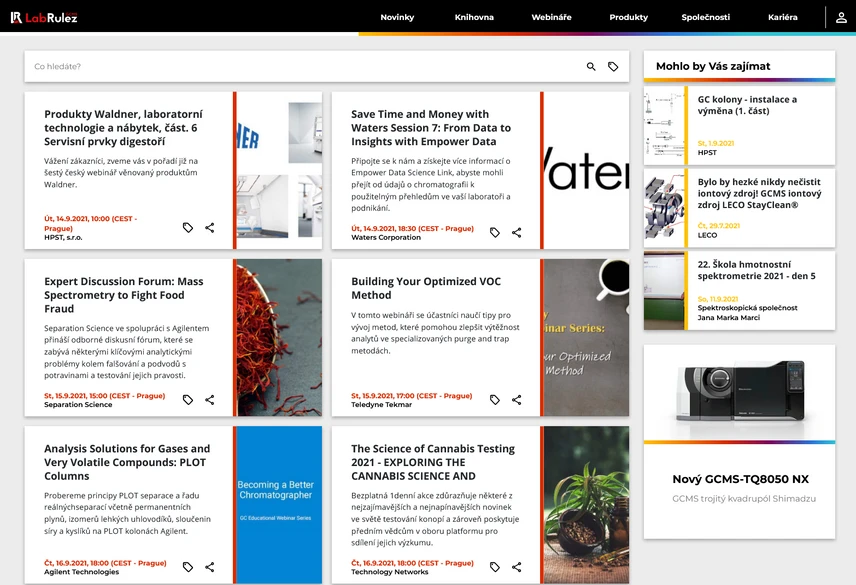
Task: Navigate to Kariéra page
Action: pos(783,17)
